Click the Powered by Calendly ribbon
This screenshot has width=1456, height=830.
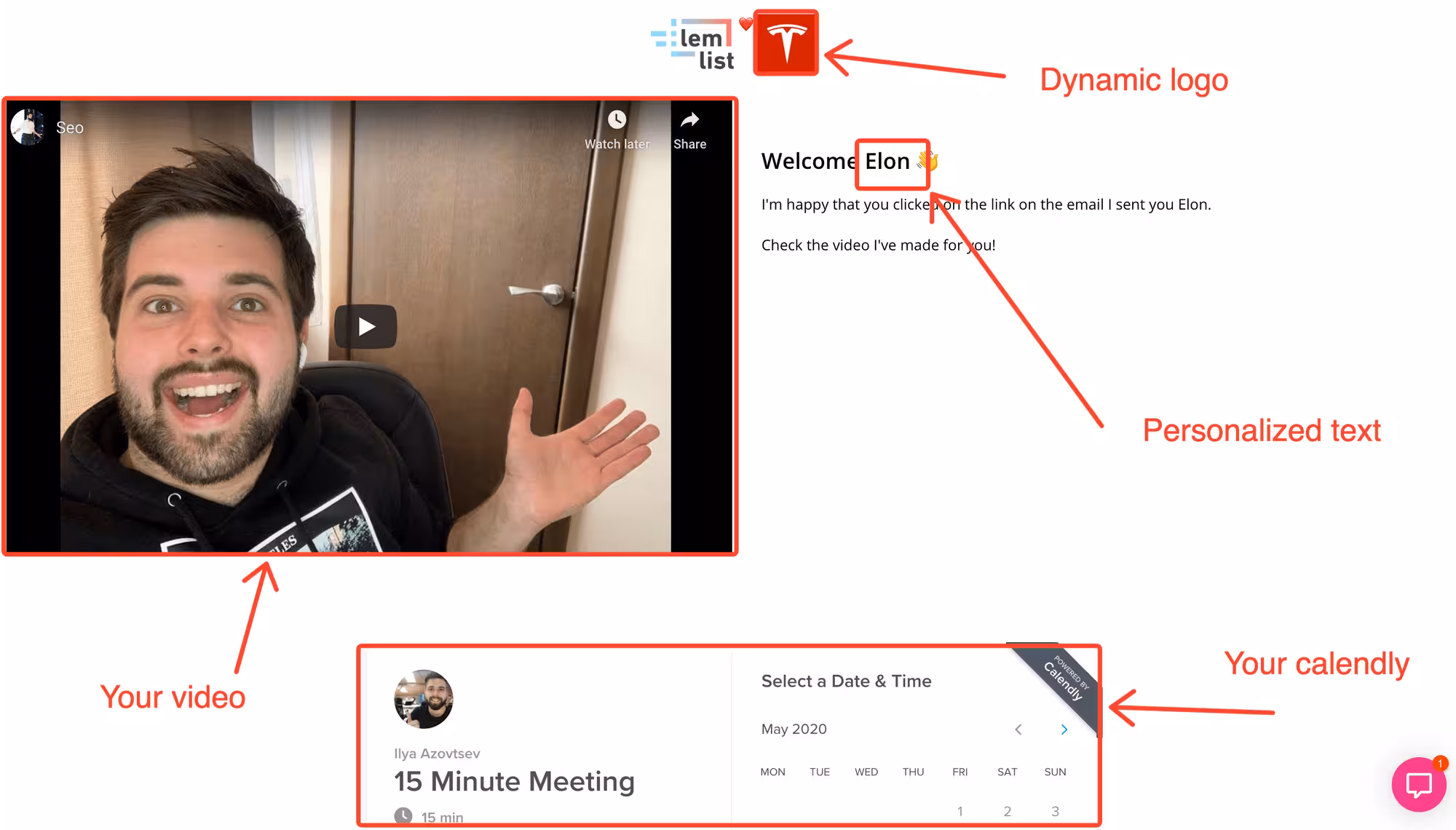pyautogui.click(x=1066, y=681)
